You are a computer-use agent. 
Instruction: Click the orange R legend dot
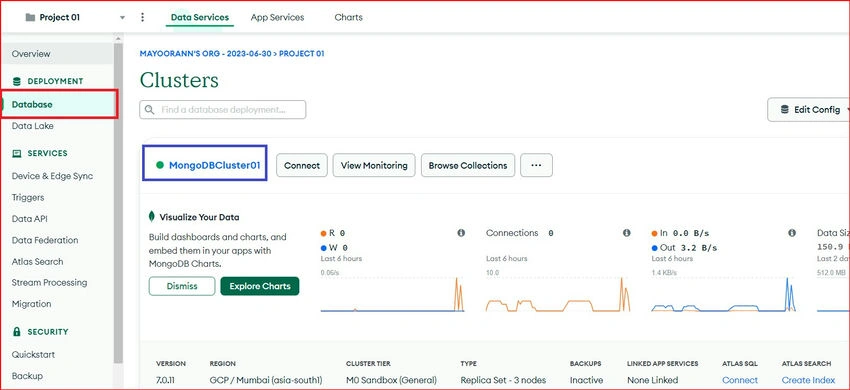tap(324, 233)
